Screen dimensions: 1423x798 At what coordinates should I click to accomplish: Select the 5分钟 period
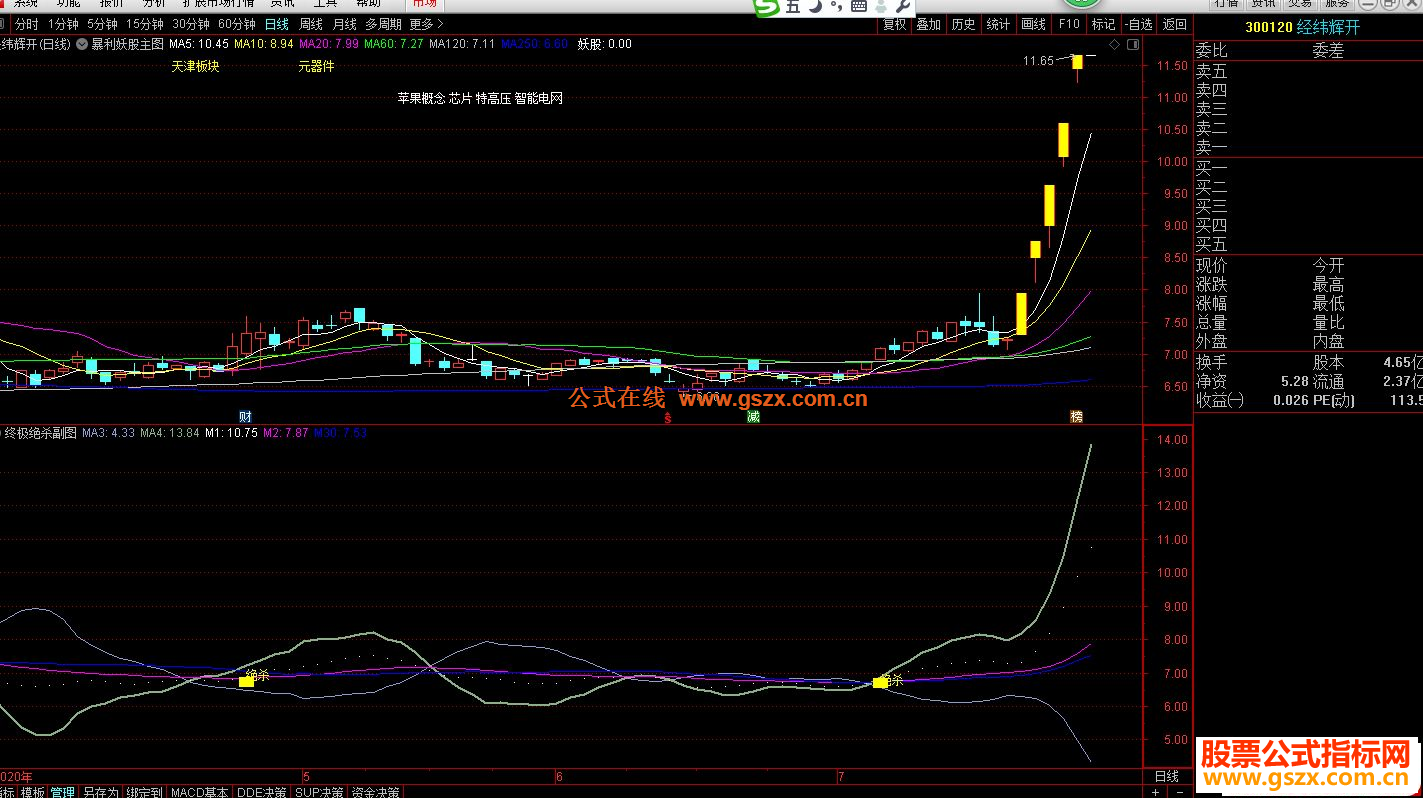point(102,24)
